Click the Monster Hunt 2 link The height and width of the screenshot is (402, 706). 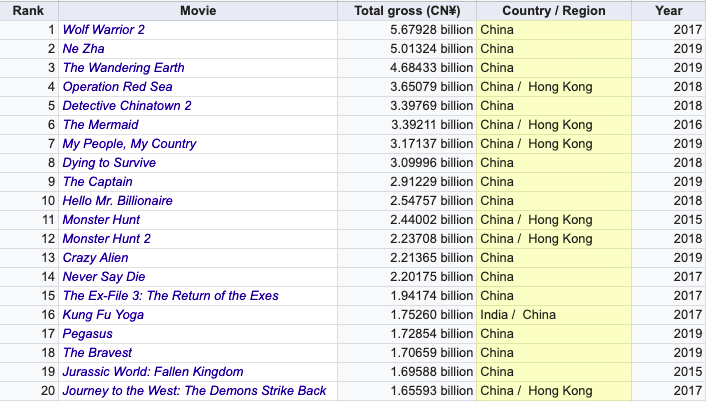click(x=106, y=239)
